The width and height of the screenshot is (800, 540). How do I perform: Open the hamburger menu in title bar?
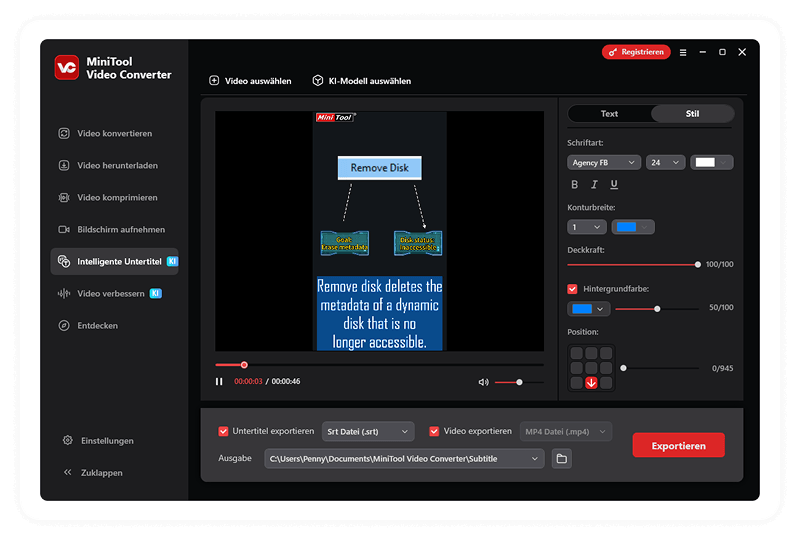683,52
